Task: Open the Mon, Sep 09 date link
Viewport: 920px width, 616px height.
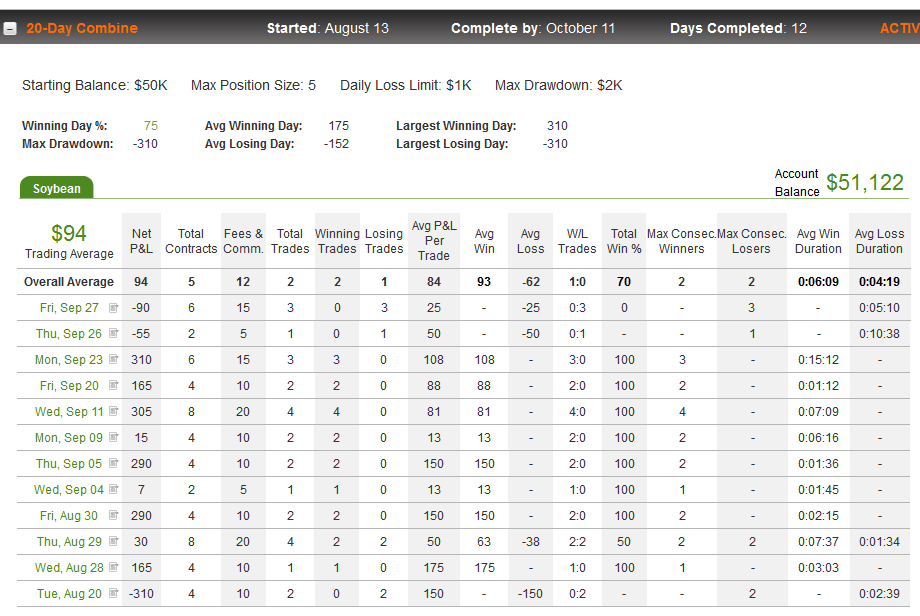Action: click(x=69, y=438)
